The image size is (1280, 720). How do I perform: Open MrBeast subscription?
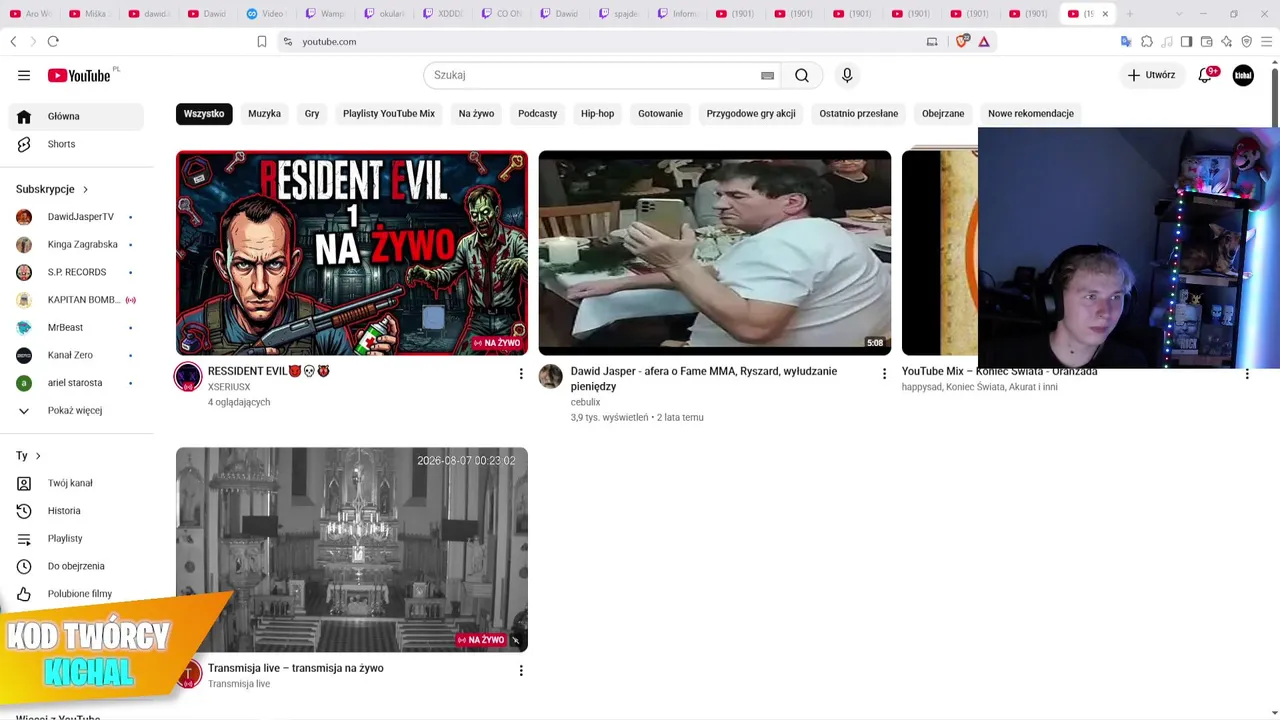(x=76, y=327)
